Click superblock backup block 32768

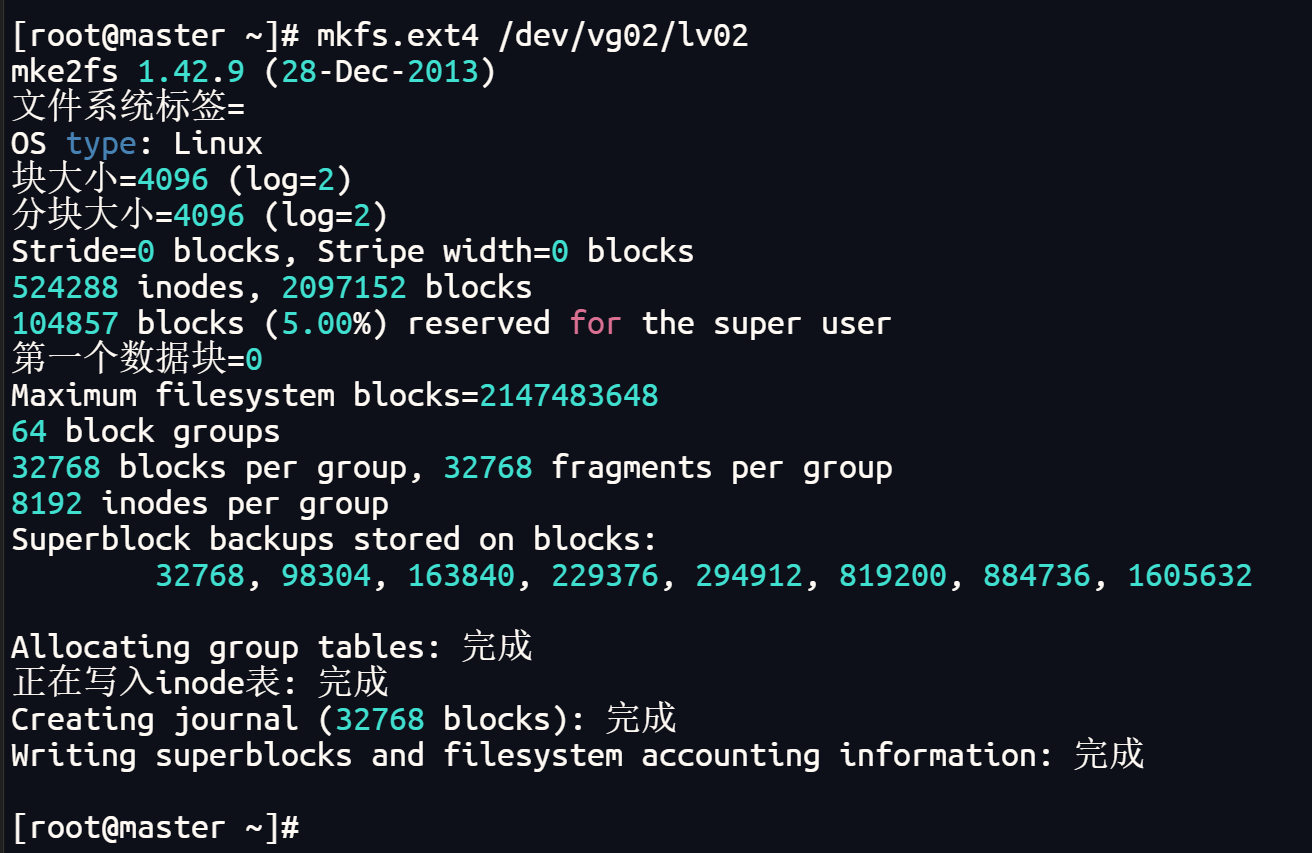(x=200, y=576)
